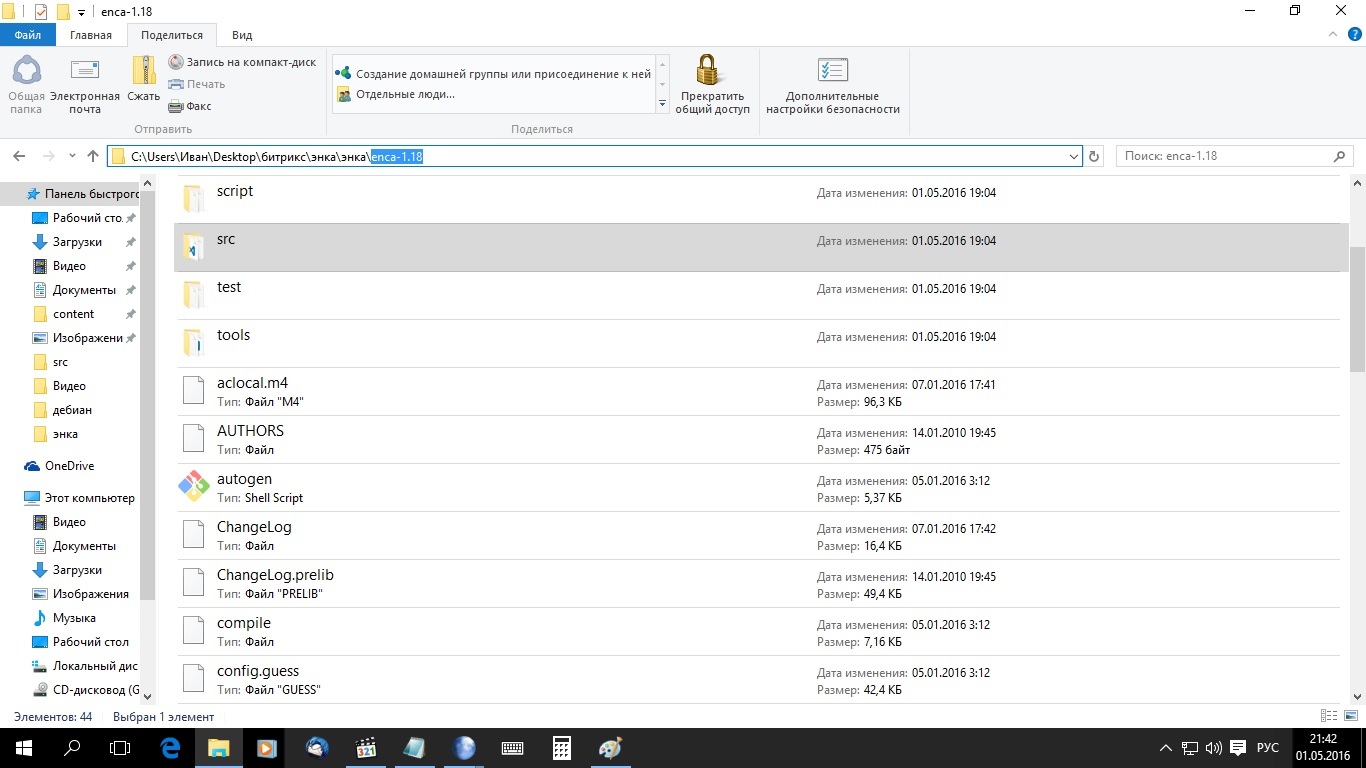1366x768 pixels.
Task: Select the ChangeLog file
Action: (757, 535)
